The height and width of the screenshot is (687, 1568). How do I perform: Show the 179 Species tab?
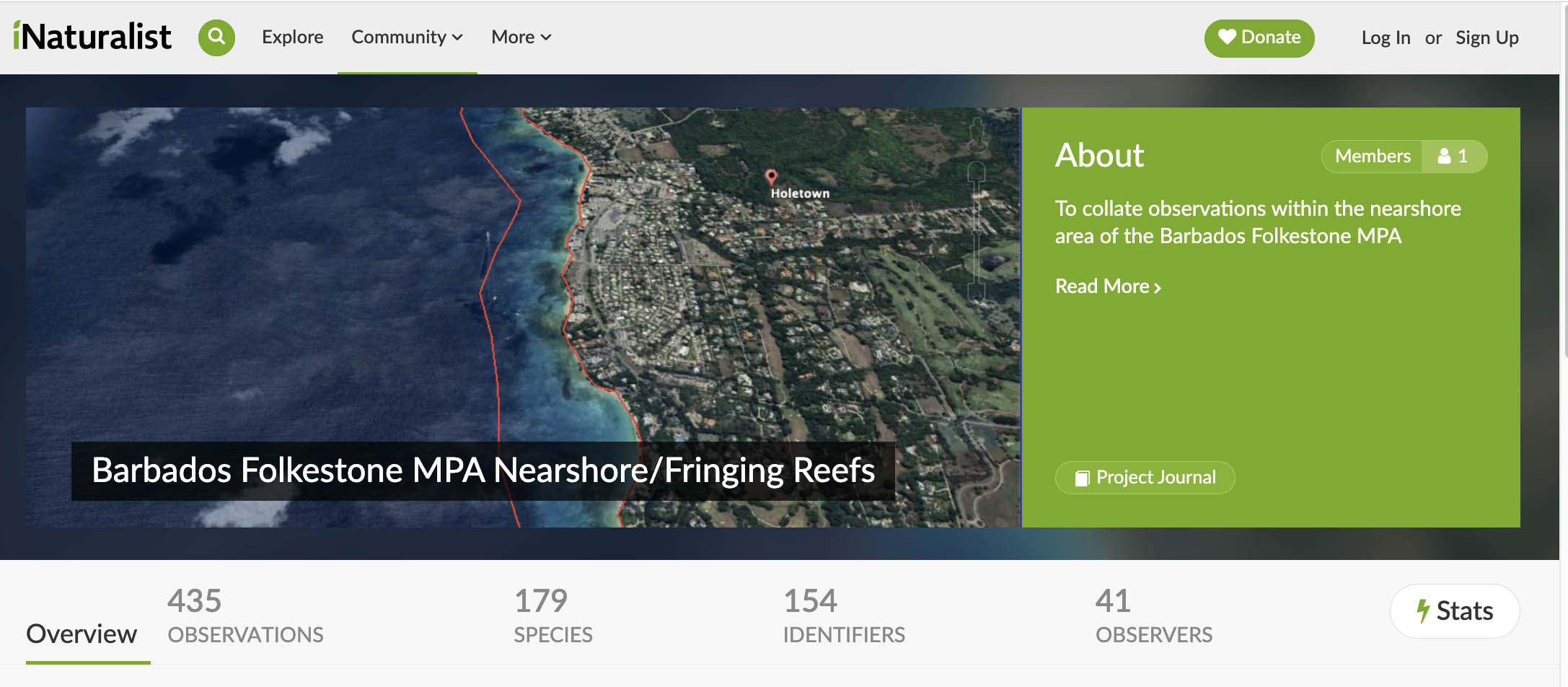[x=552, y=616]
